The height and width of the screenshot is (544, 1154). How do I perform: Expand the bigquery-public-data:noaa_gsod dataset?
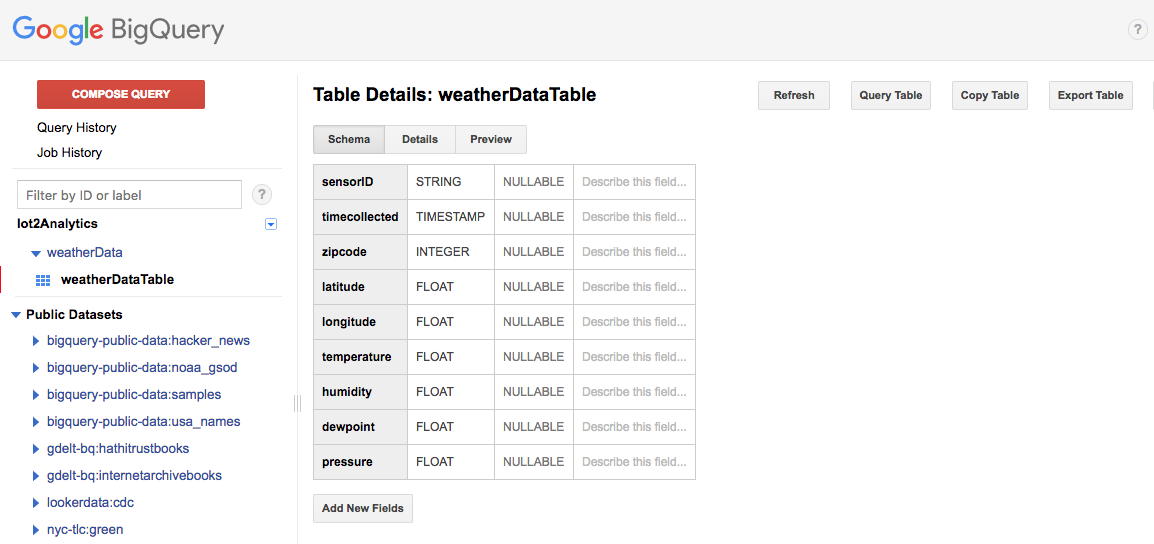[x=37, y=368]
